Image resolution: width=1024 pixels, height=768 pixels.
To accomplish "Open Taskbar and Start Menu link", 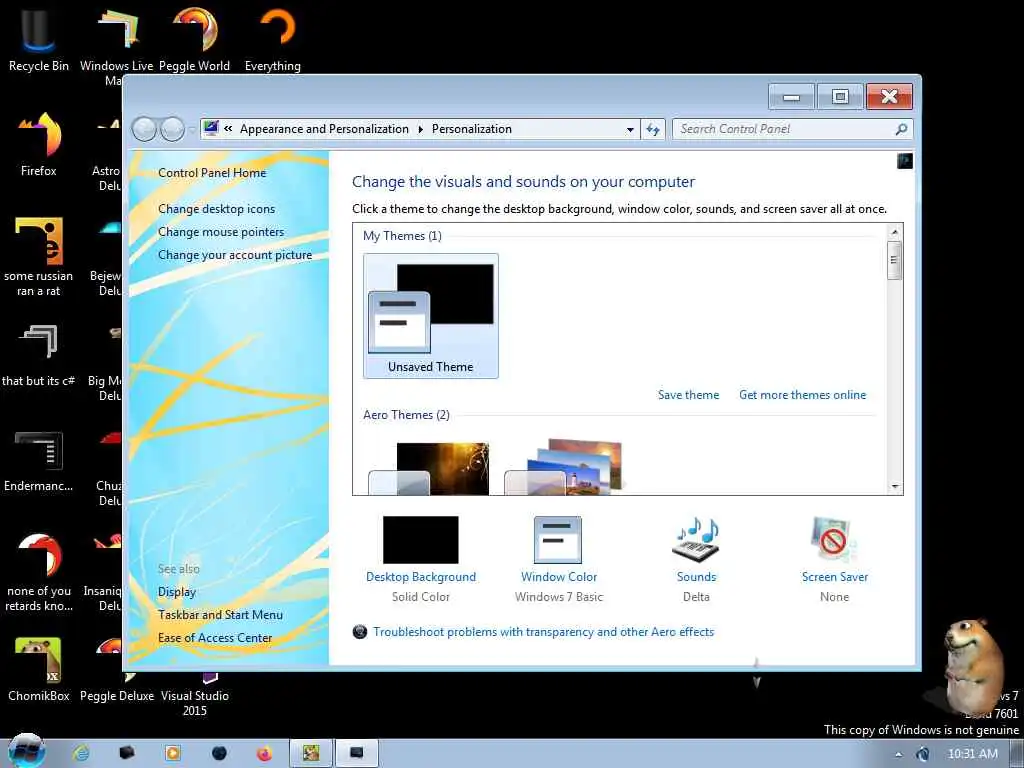I will 220,615.
